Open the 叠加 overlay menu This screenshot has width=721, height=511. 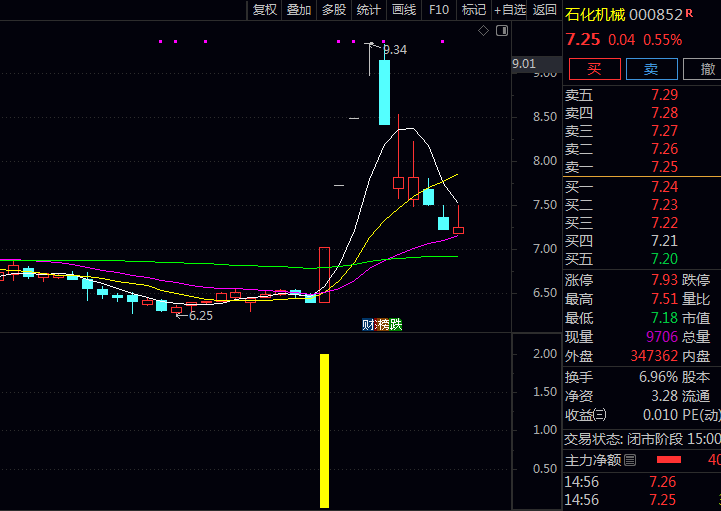pyautogui.click(x=299, y=10)
